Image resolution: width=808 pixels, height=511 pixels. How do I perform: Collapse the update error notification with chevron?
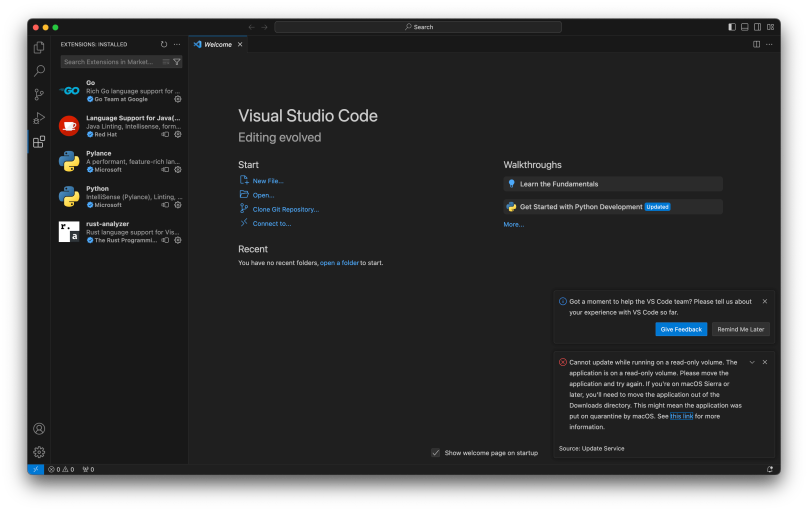[752, 362]
